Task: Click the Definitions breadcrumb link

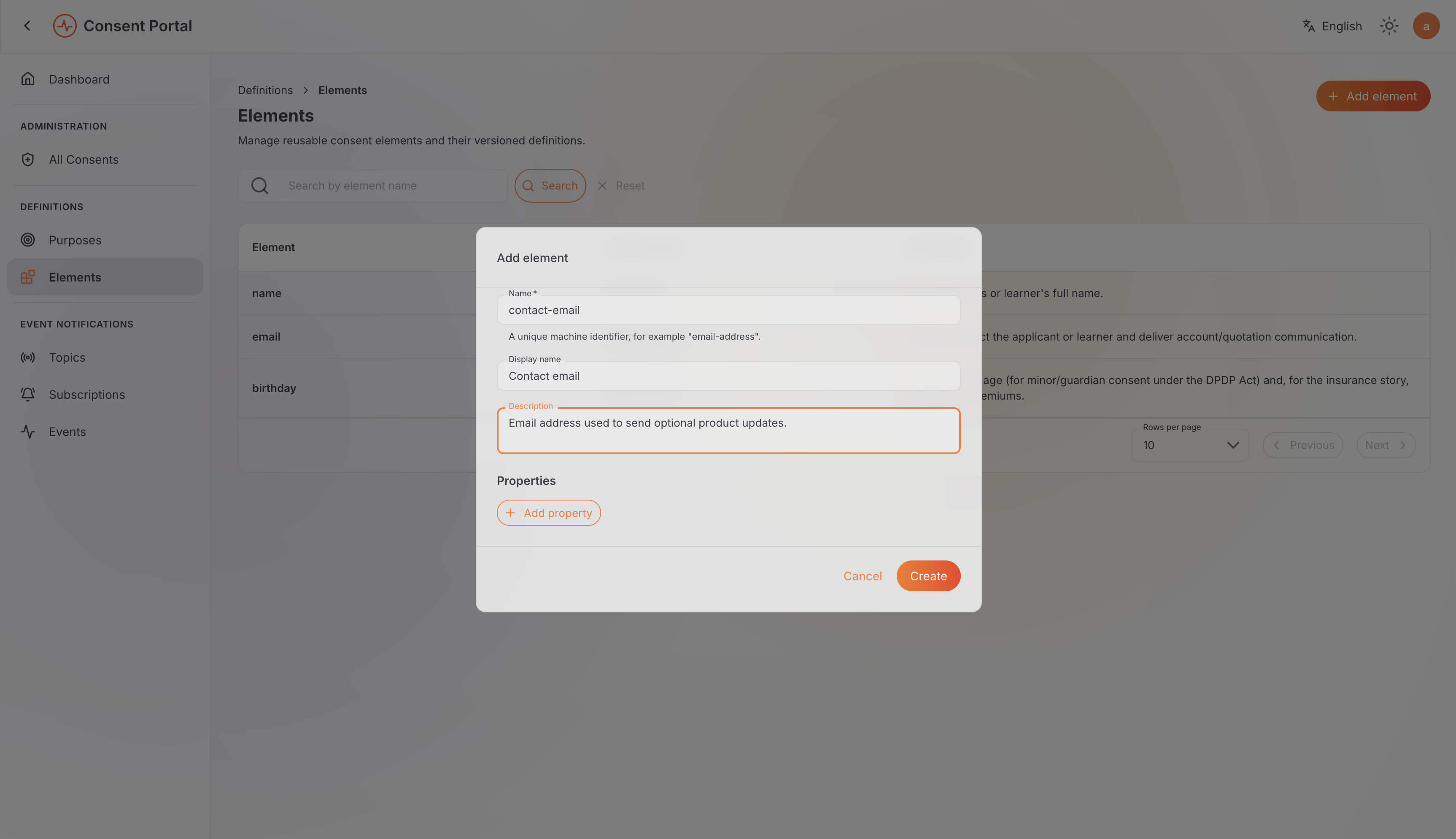Action: [x=265, y=90]
